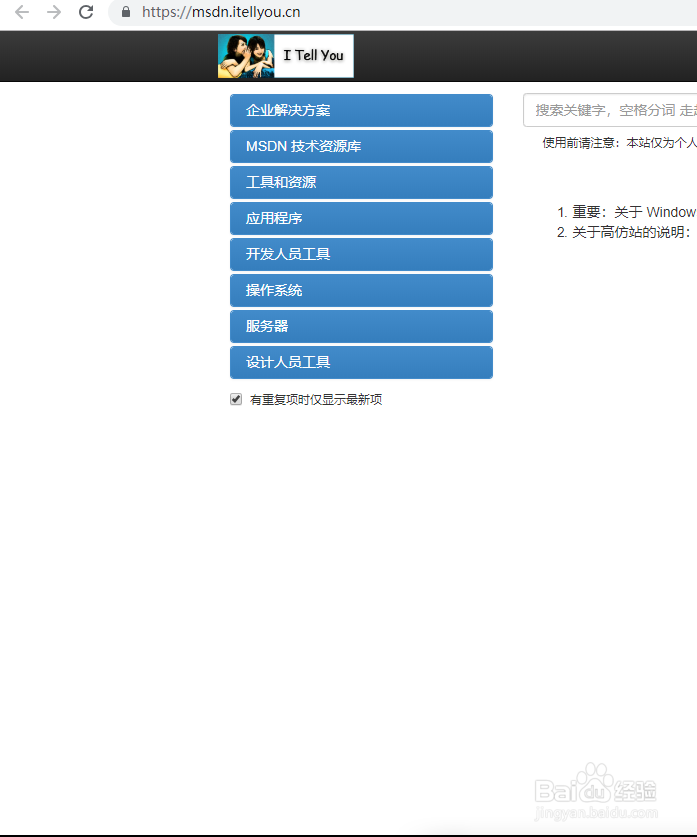Expand 操作系统 category

coord(361,290)
